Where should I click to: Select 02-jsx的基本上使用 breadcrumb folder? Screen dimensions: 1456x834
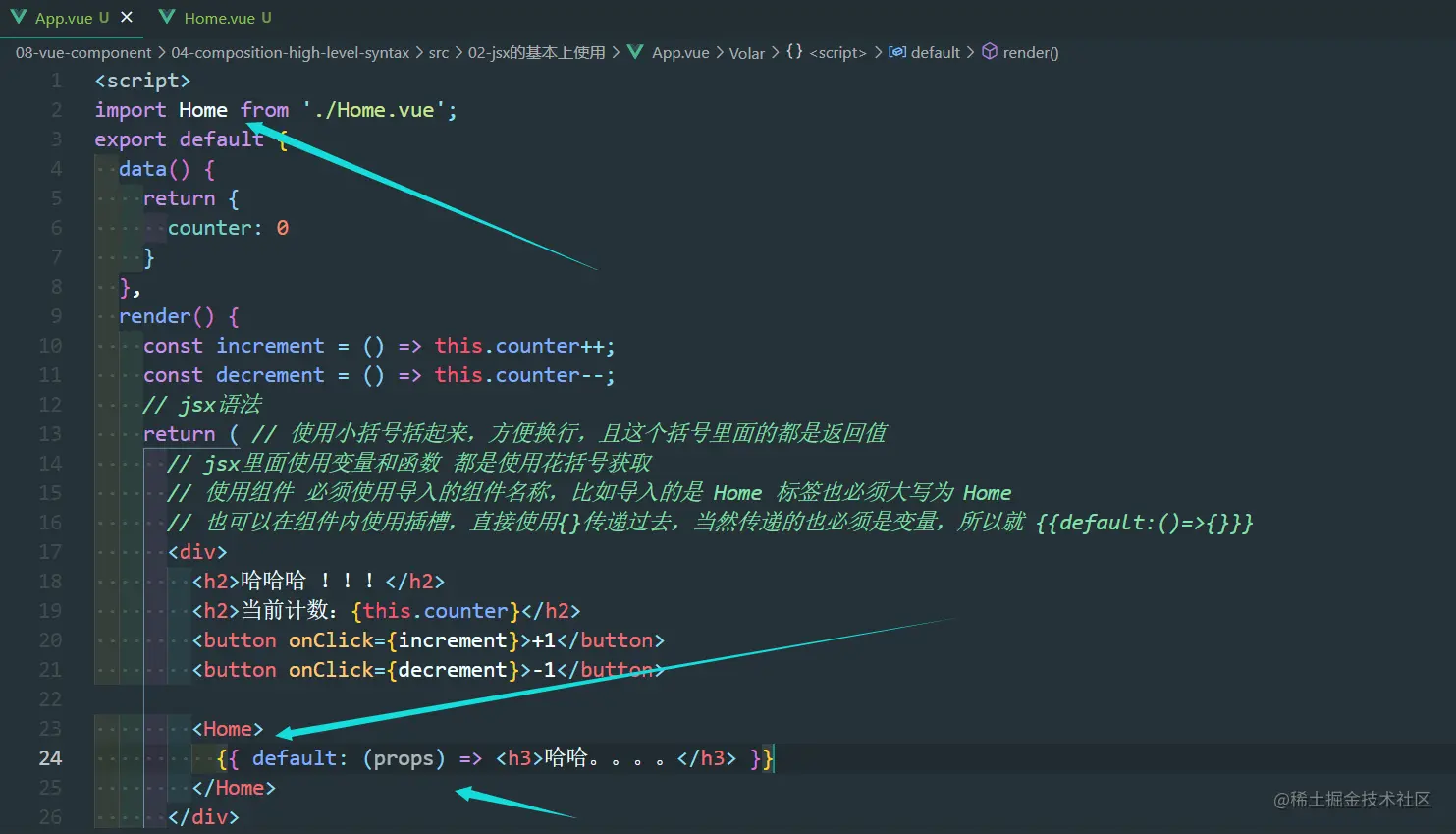pyautogui.click(x=536, y=53)
